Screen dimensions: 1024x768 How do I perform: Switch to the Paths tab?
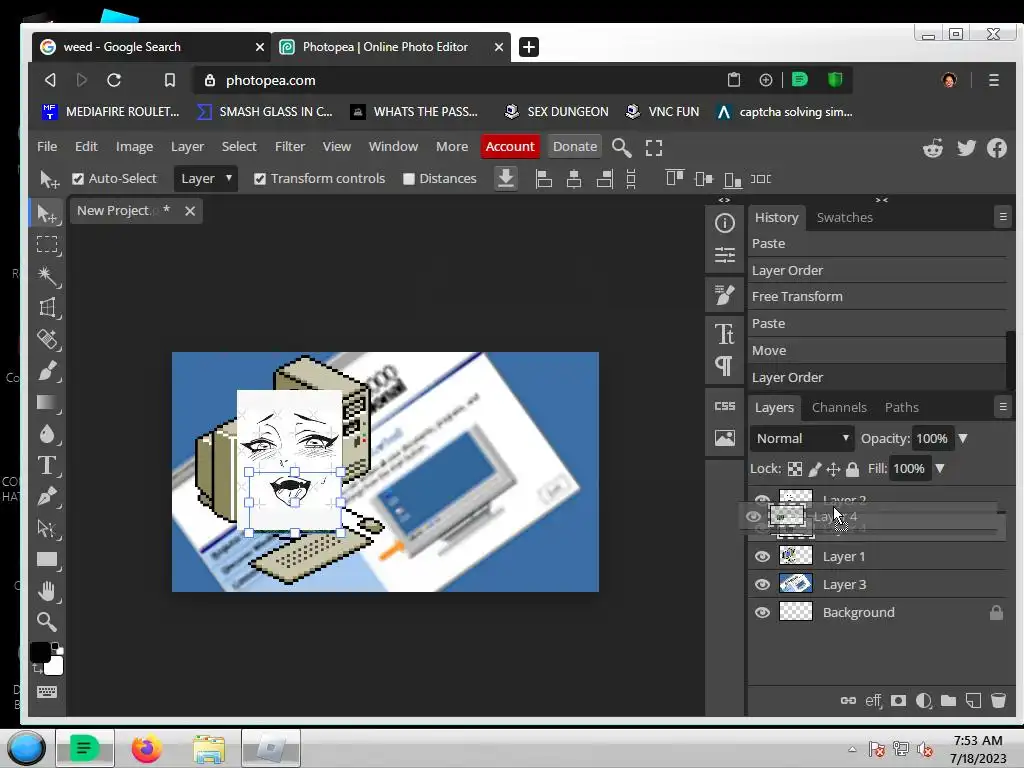901,408
